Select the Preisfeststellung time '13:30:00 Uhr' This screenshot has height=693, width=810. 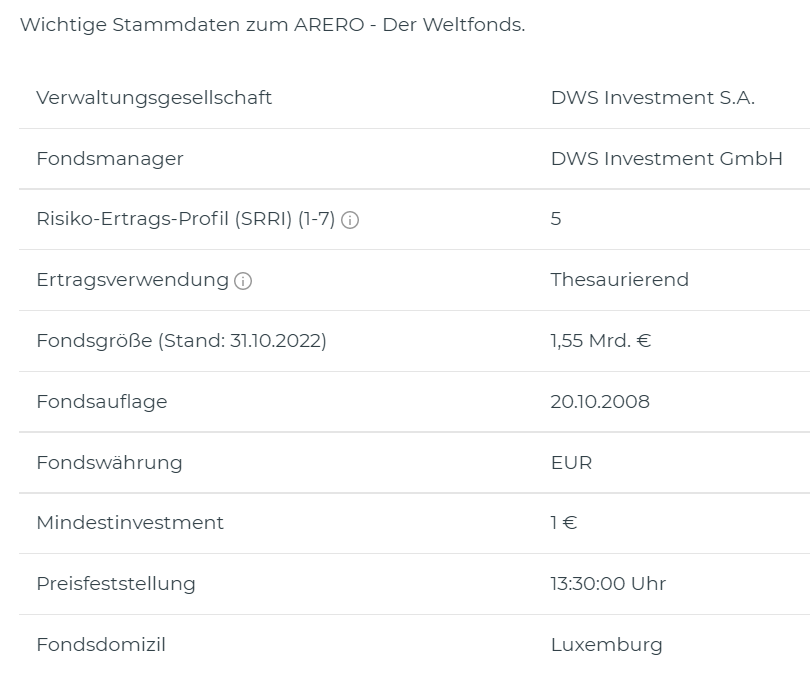coord(607,584)
